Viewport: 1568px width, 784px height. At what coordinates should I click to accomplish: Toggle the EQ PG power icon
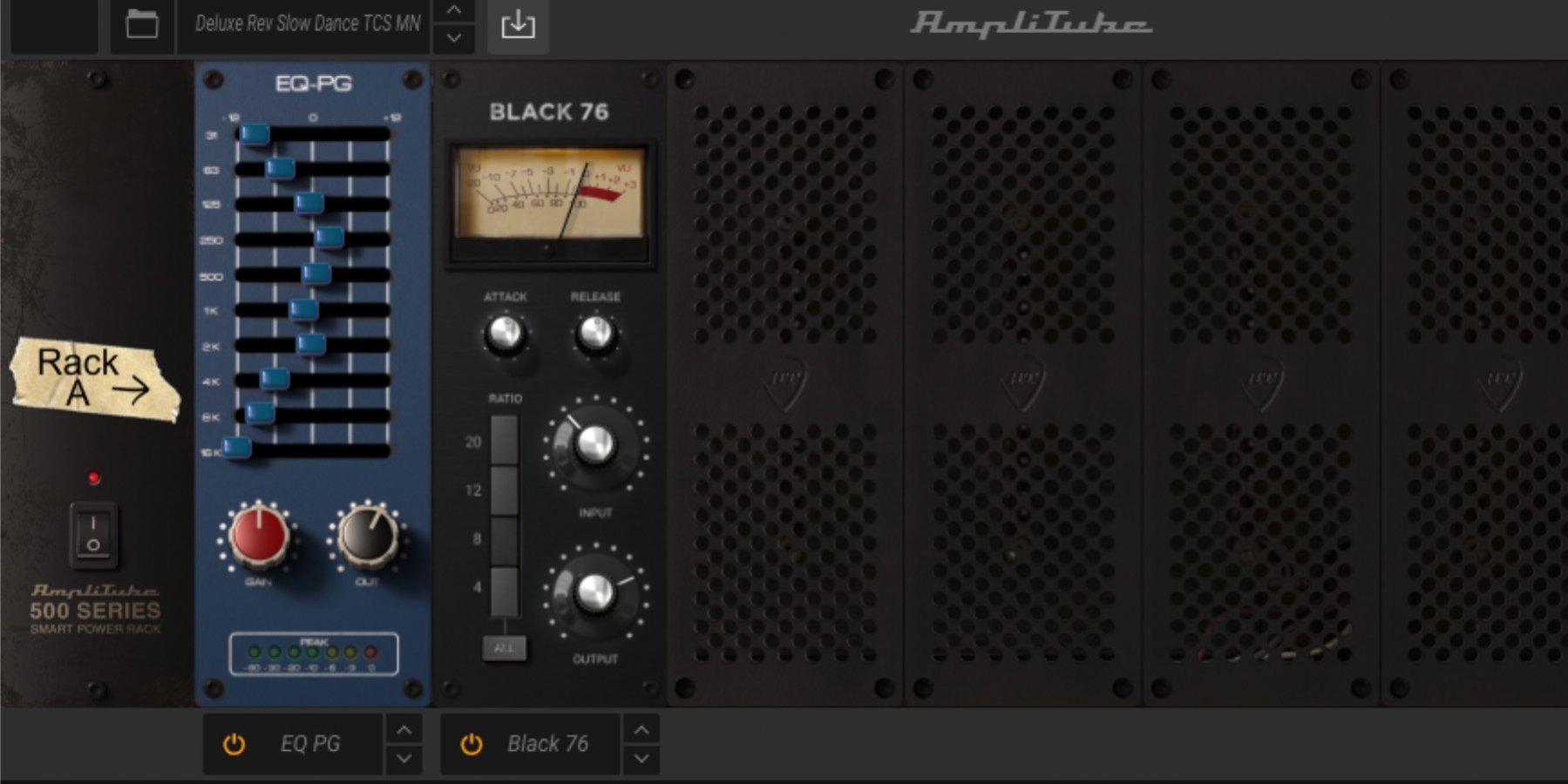click(234, 744)
